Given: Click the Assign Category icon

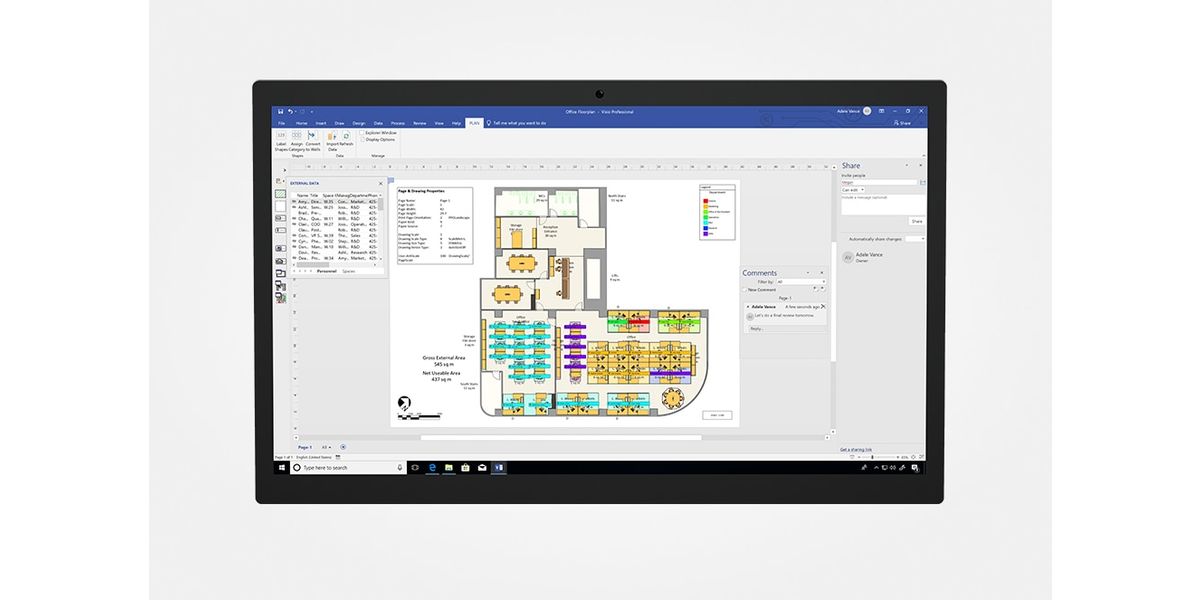Looking at the screenshot, I should (297, 135).
